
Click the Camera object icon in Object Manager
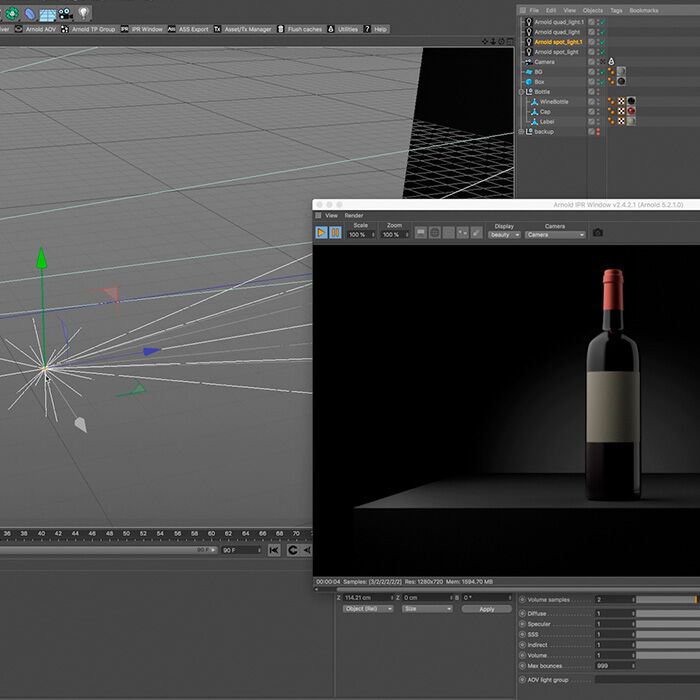(528, 62)
